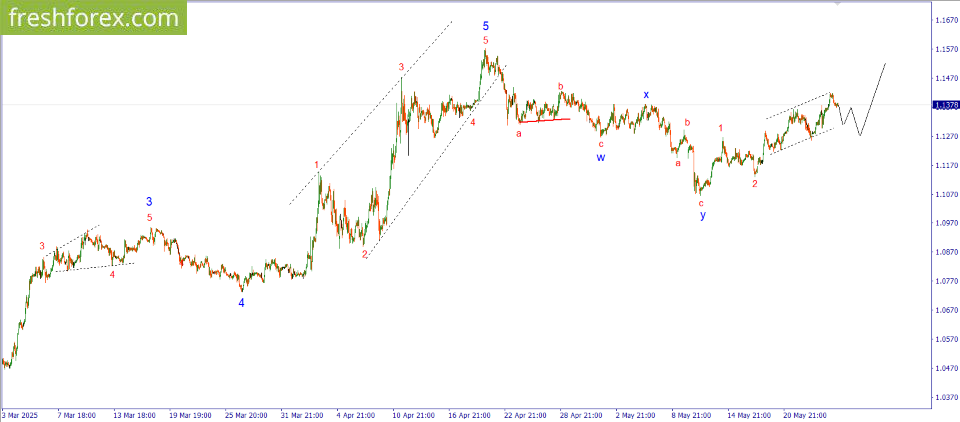Click the red 5 below blue 3
This screenshot has width=960, height=422.
point(149,217)
